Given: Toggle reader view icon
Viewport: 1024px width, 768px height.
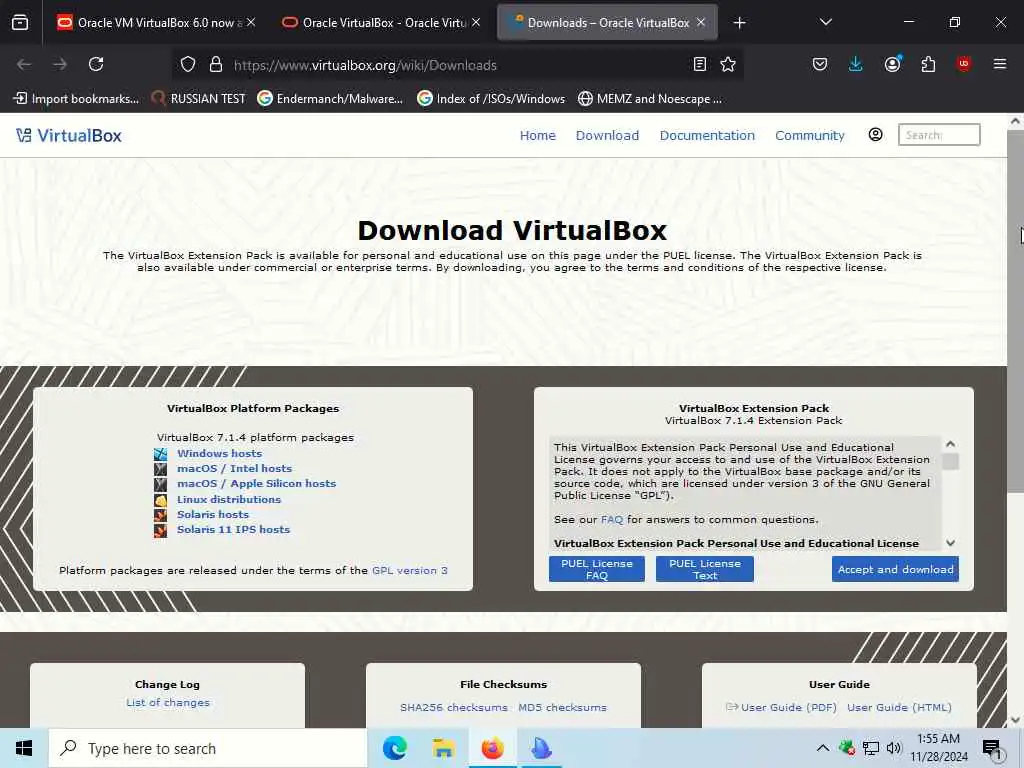Looking at the screenshot, I should [x=699, y=64].
